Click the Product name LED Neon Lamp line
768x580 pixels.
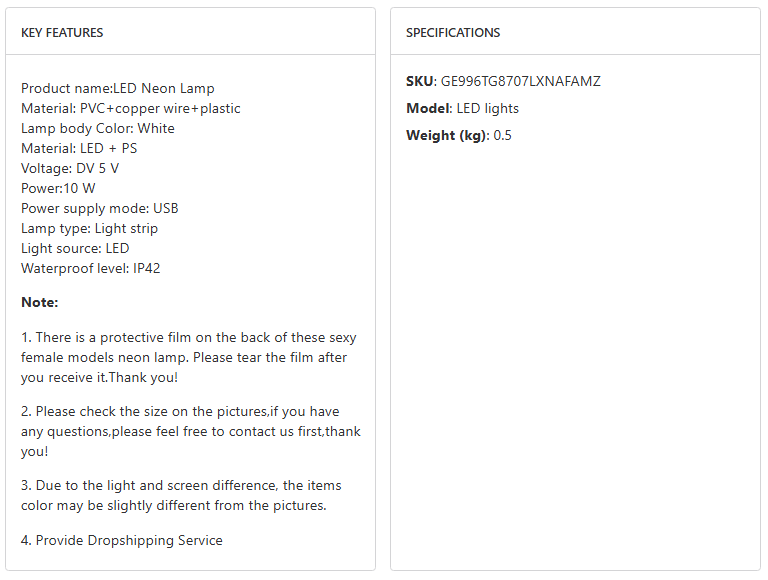118,88
